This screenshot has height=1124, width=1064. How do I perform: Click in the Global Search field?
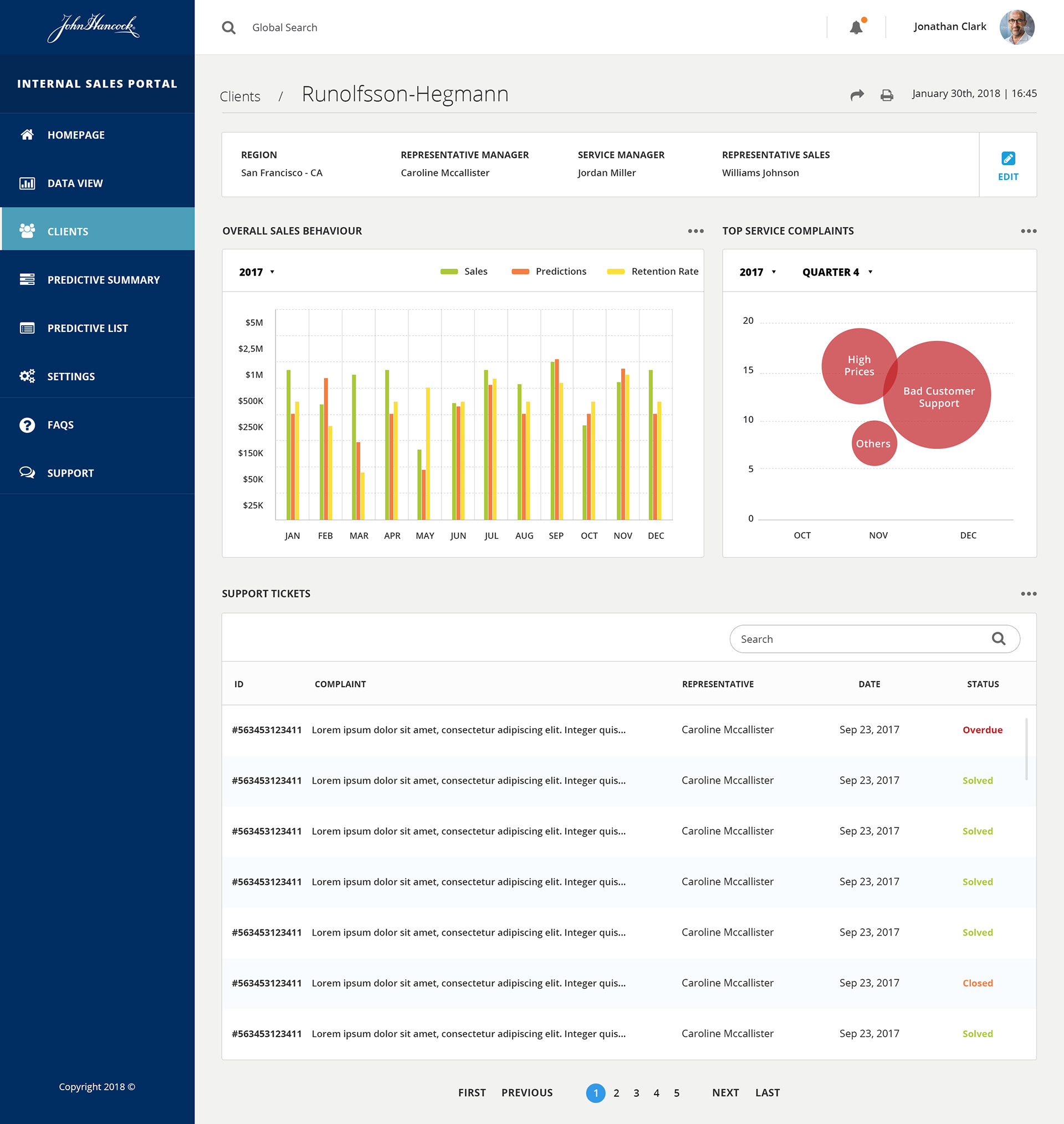tap(284, 27)
